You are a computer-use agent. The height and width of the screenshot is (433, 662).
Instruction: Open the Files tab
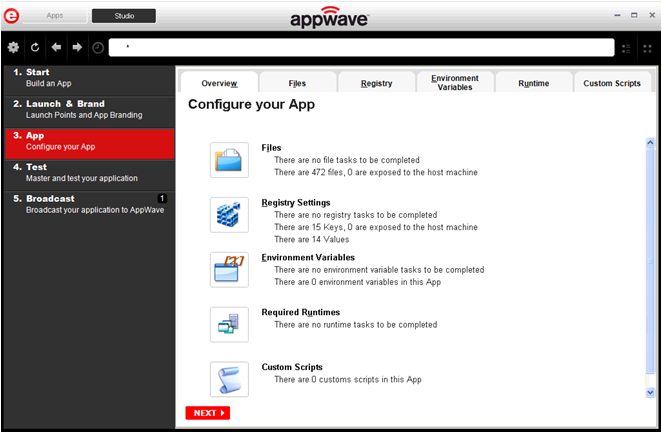pyautogui.click(x=297, y=83)
